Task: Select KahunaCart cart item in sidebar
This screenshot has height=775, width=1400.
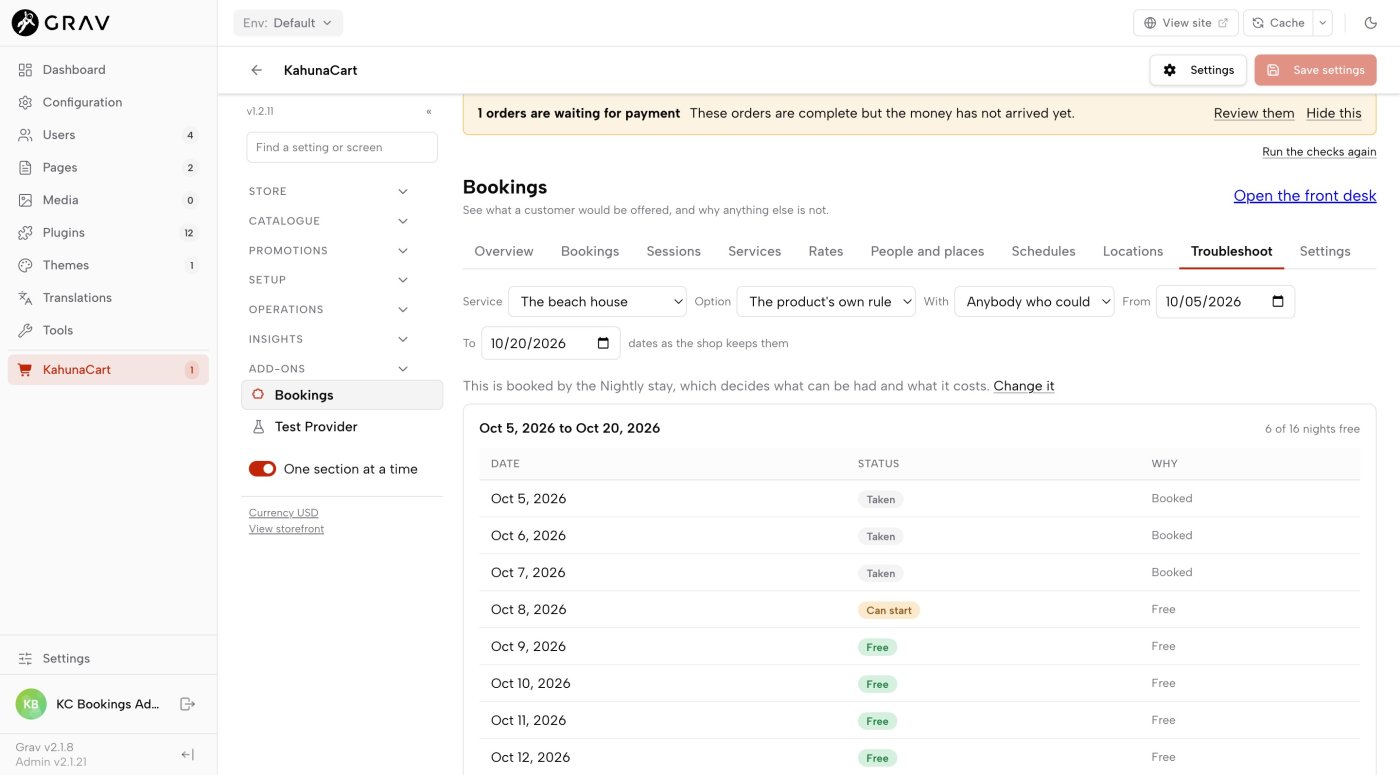Action: [x=108, y=369]
